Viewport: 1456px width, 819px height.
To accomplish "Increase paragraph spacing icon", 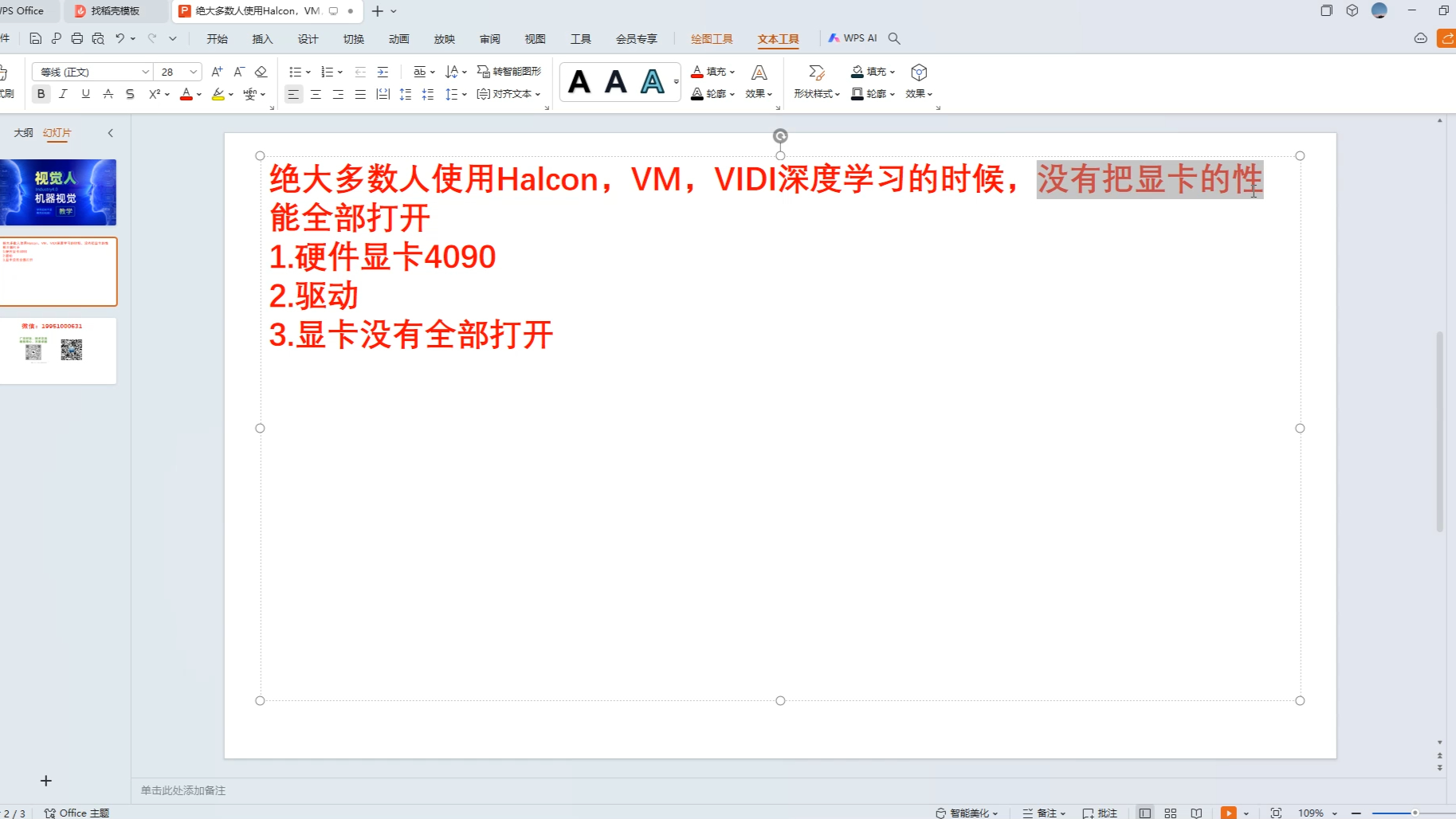I will point(406,94).
